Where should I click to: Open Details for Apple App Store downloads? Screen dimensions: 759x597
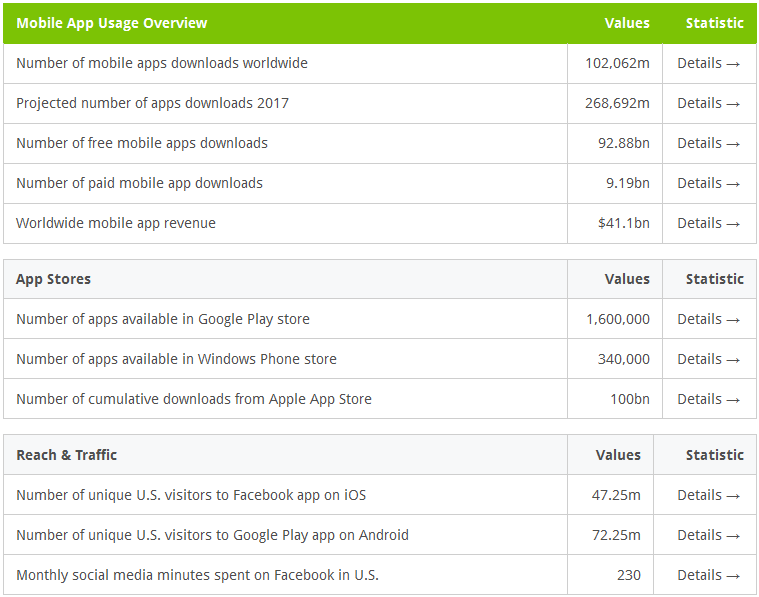708,399
